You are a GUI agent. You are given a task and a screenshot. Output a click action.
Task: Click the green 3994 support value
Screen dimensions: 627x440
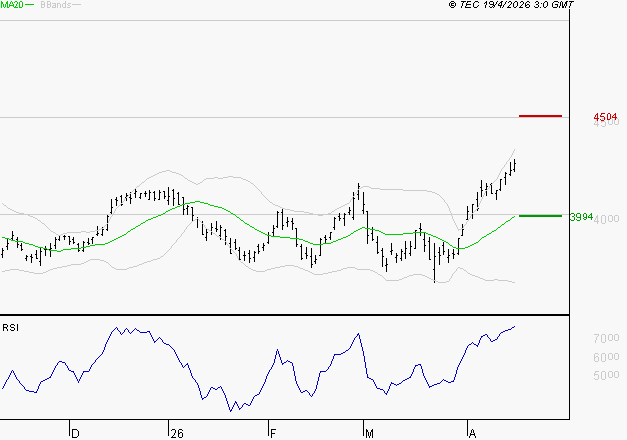click(581, 217)
